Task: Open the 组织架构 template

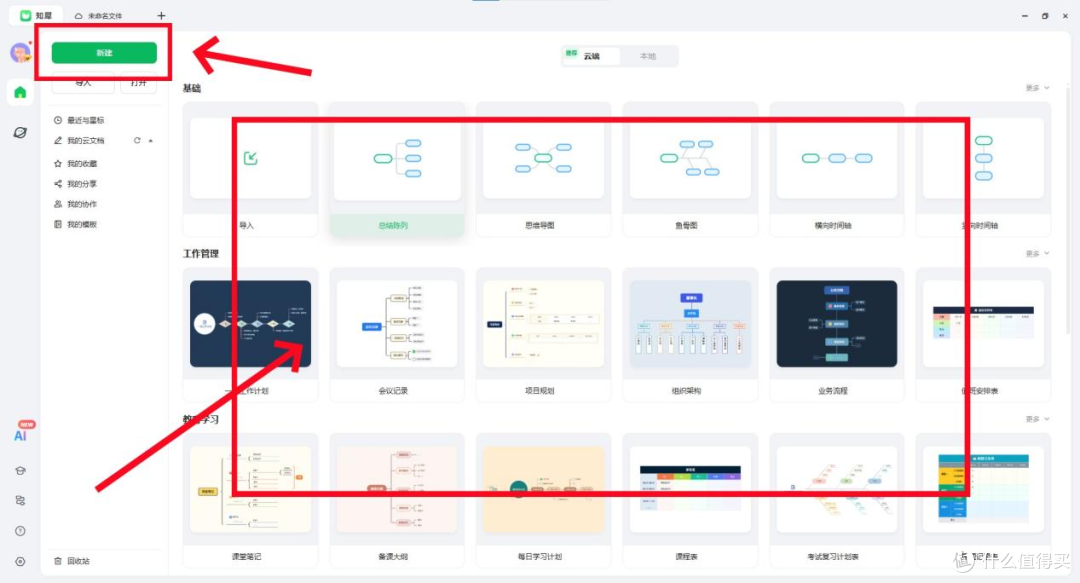Action: [690, 335]
